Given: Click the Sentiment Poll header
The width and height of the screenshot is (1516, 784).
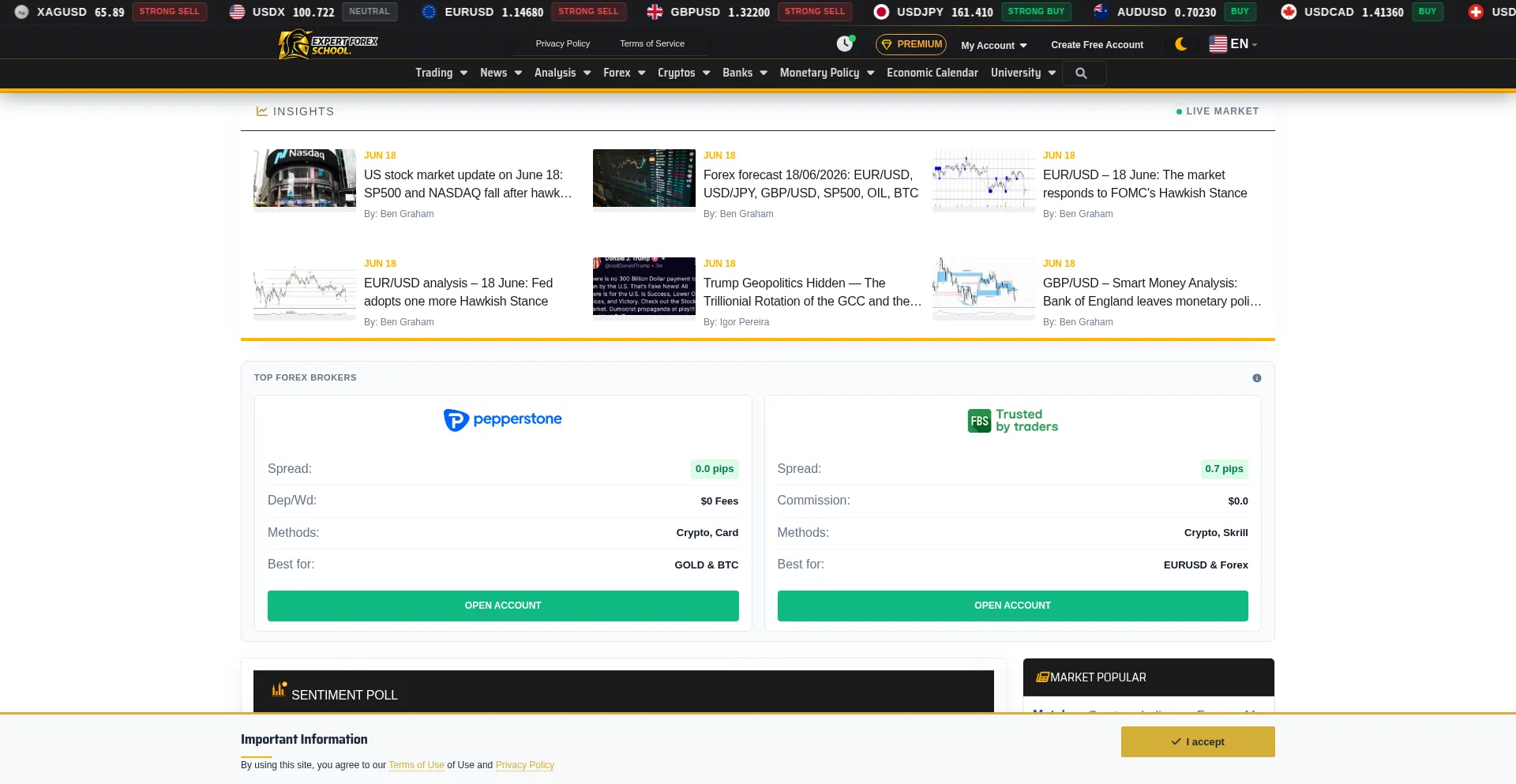Looking at the screenshot, I should [x=624, y=692].
